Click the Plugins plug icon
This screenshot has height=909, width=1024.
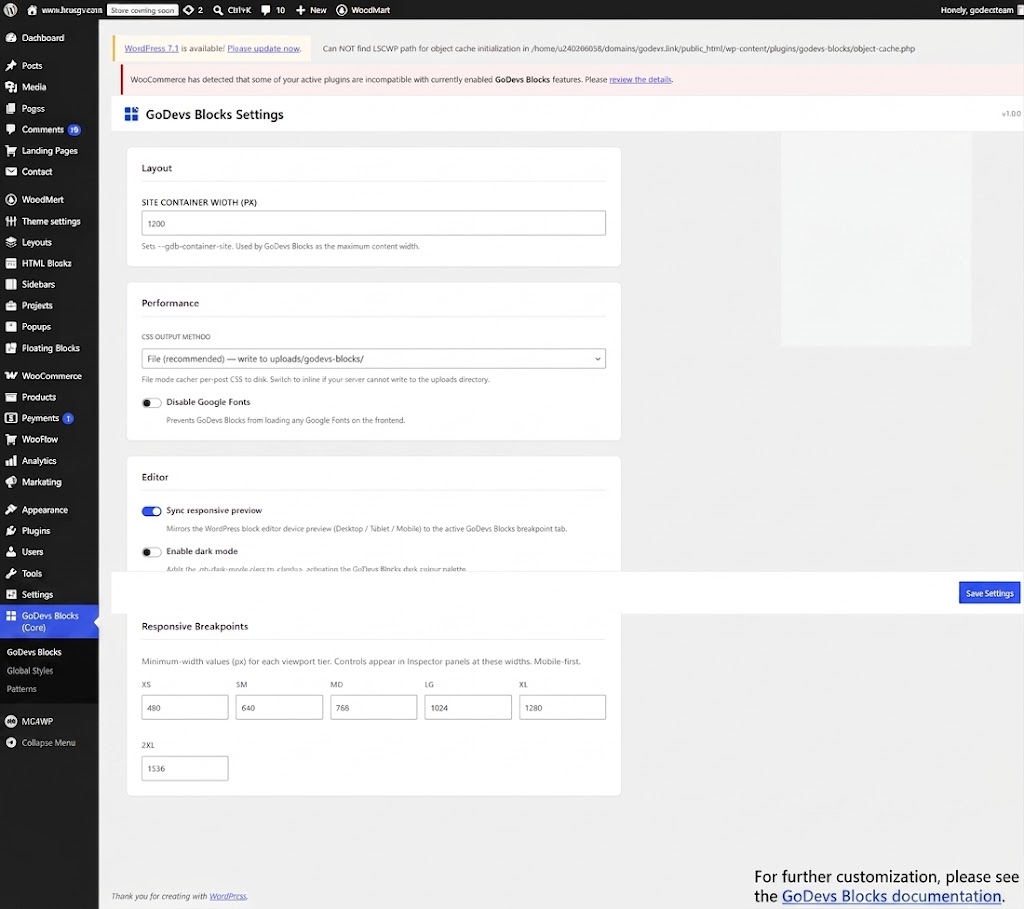[10, 531]
